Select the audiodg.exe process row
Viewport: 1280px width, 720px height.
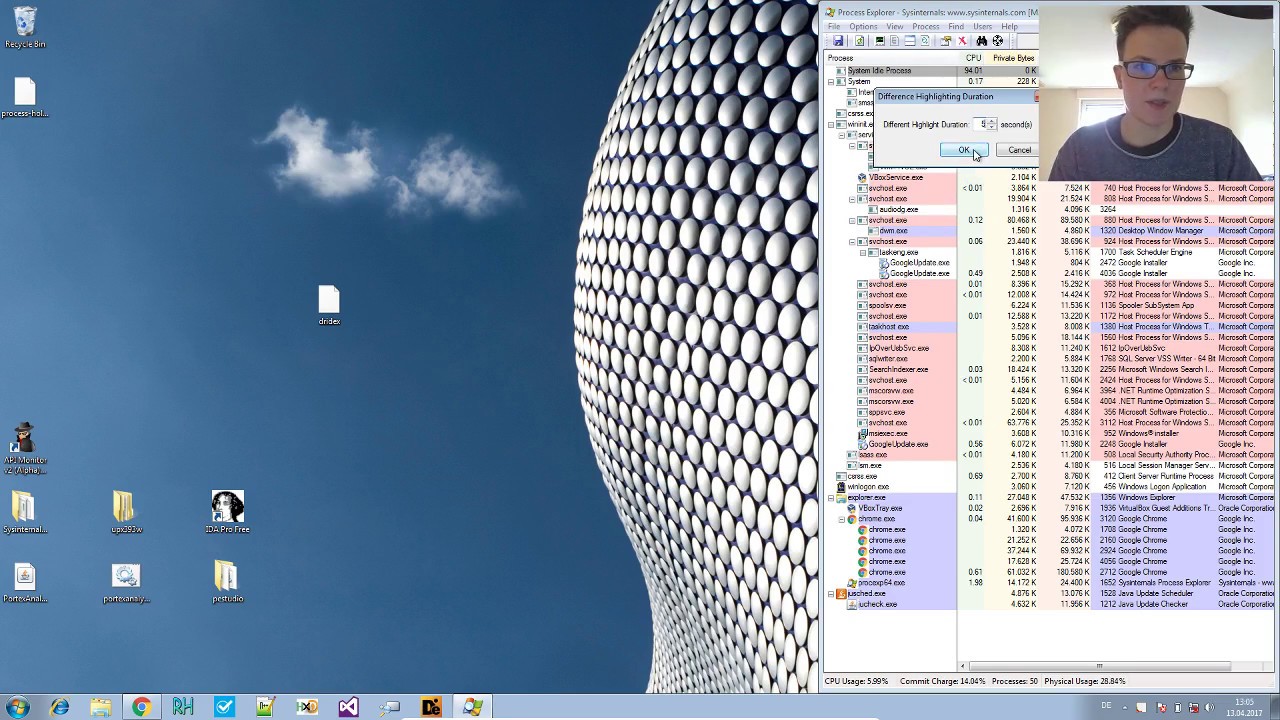click(x=1050, y=209)
